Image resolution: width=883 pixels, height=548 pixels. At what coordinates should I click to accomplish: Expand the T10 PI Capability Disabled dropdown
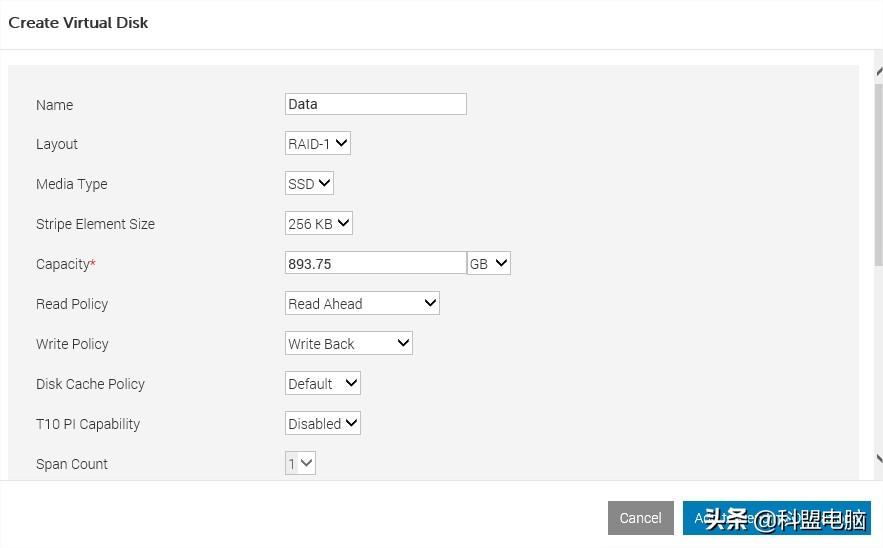pyautogui.click(x=323, y=424)
